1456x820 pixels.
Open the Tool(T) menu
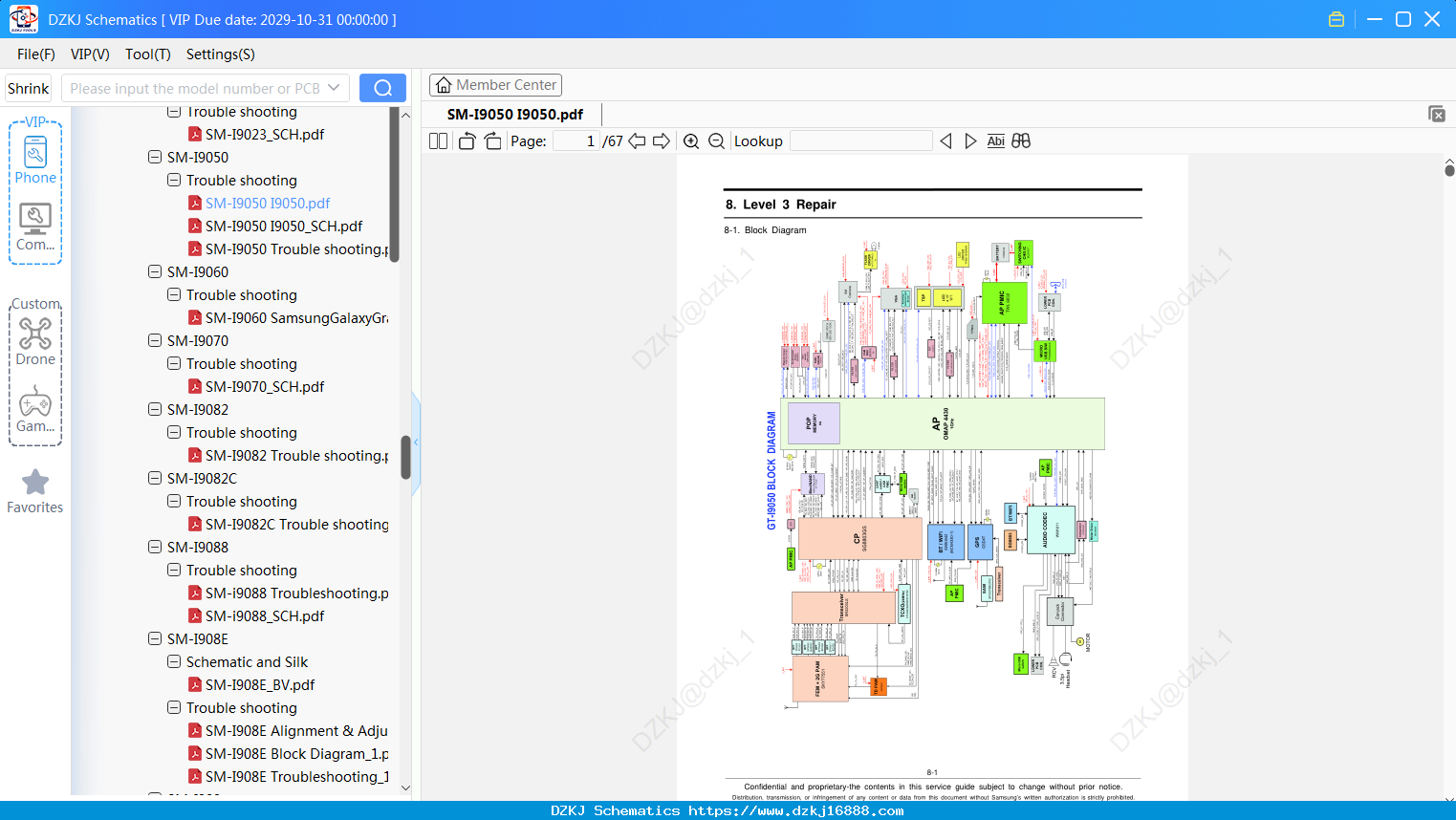point(148,54)
